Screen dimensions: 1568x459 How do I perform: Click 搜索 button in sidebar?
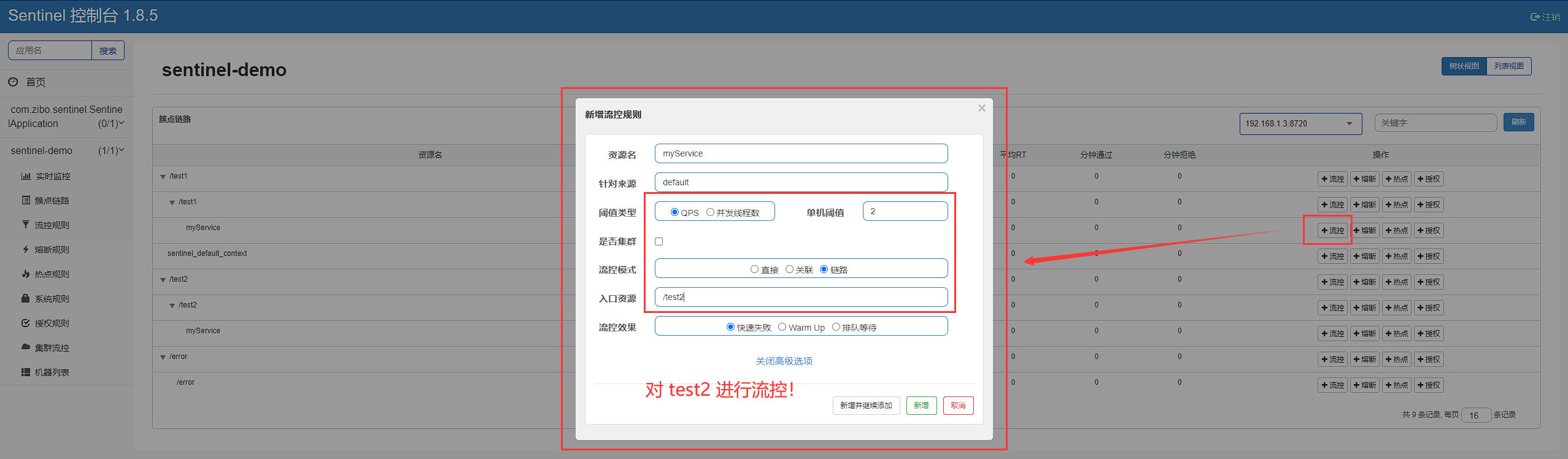point(108,50)
